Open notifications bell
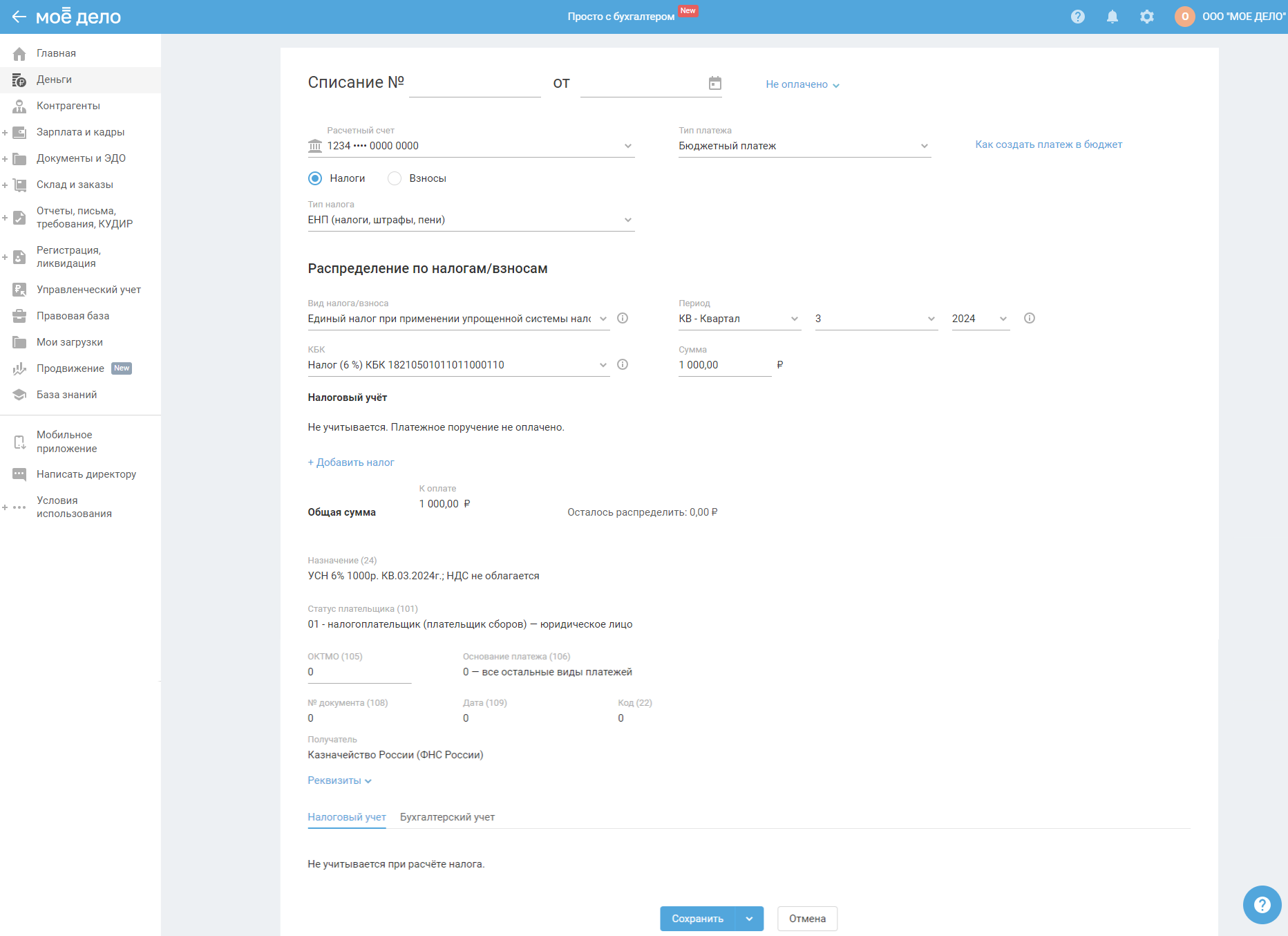Screen dimensions: 1288x936 tap(1112, 17)
